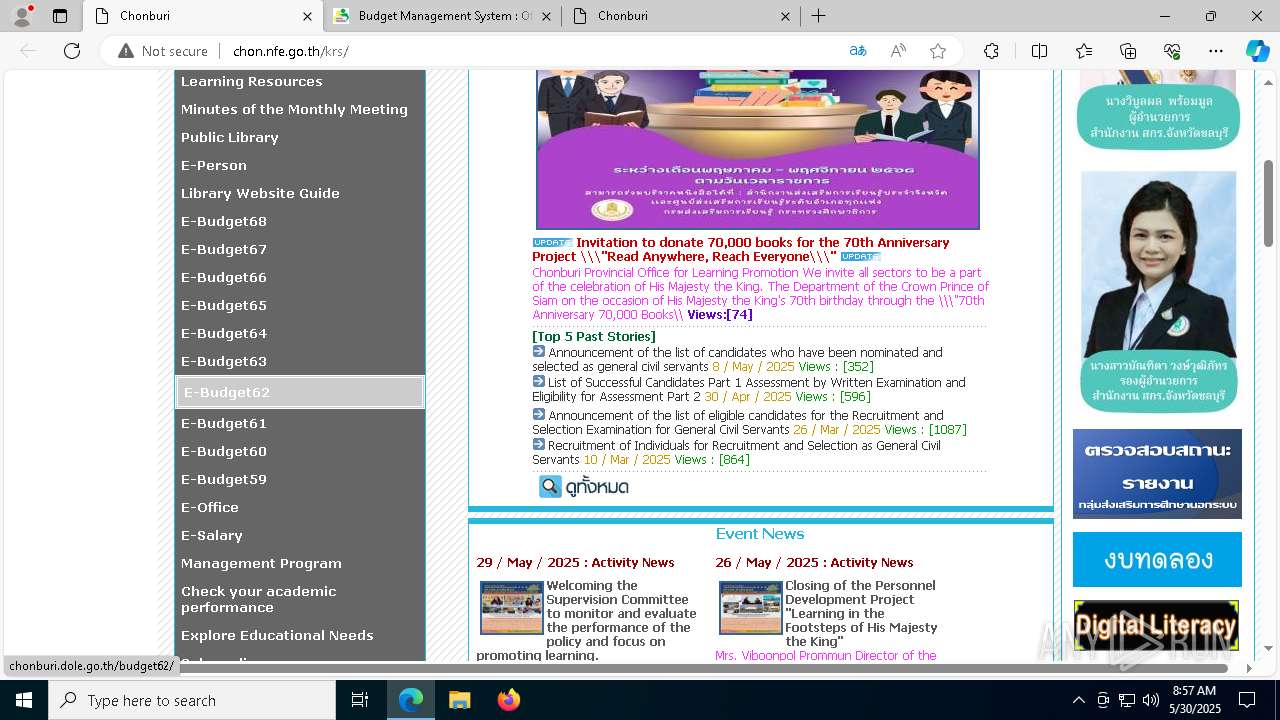Open a new tab with plus icon

tap(818, 16)
